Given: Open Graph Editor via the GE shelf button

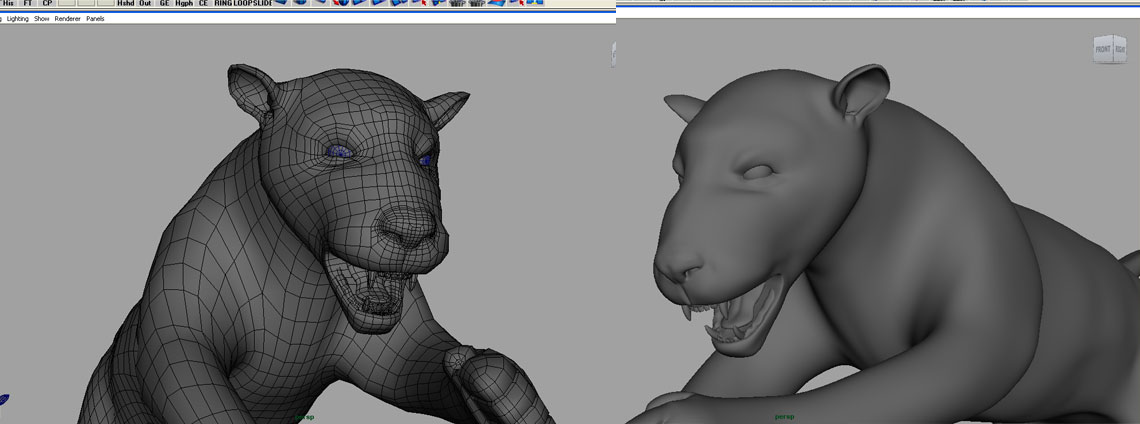Looking at the screenshot, I should tap(164, 3).
